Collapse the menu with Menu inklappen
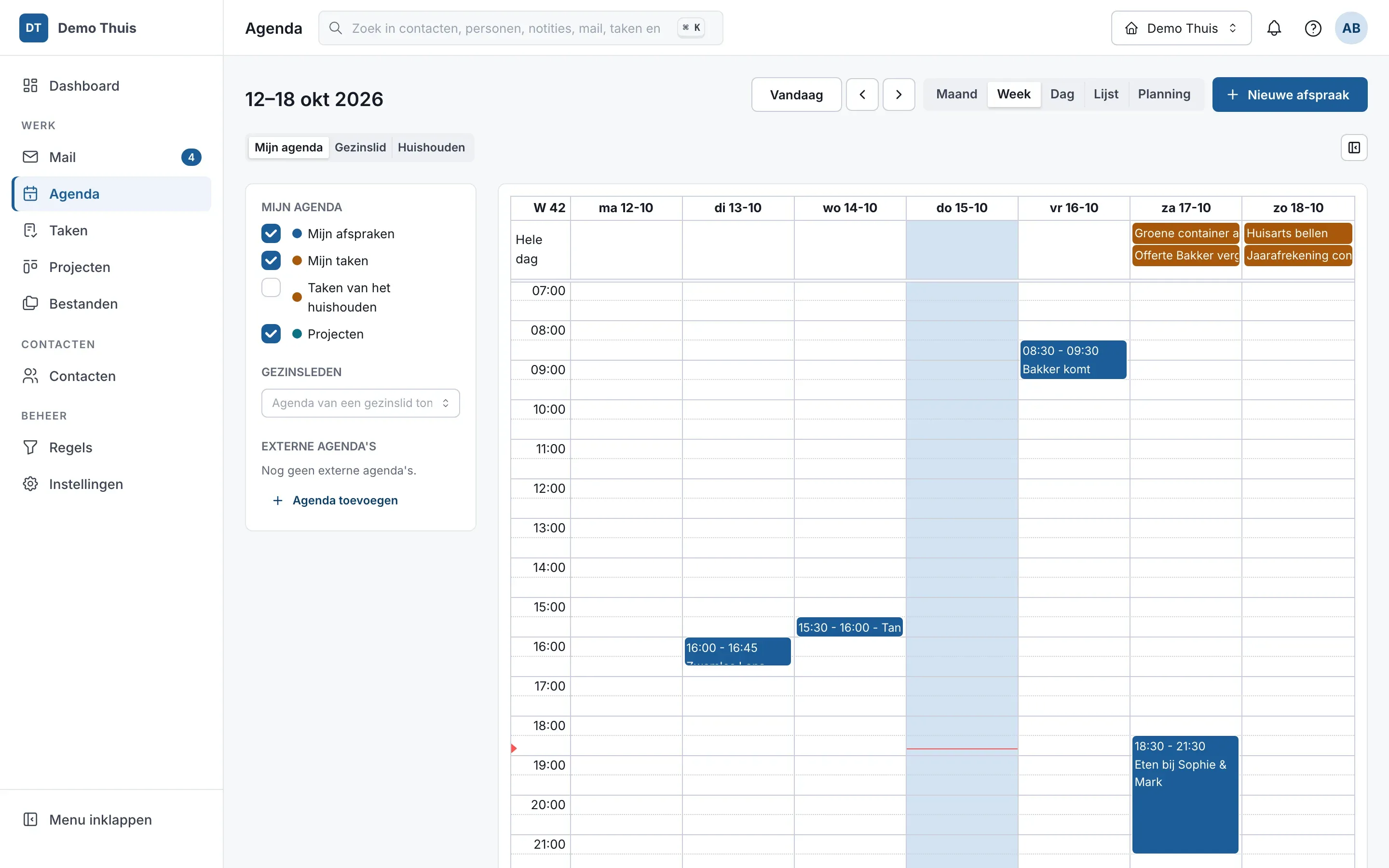The height and width of the screenshot is (868, 1389). pyautogui.click(x=111, y=819)
